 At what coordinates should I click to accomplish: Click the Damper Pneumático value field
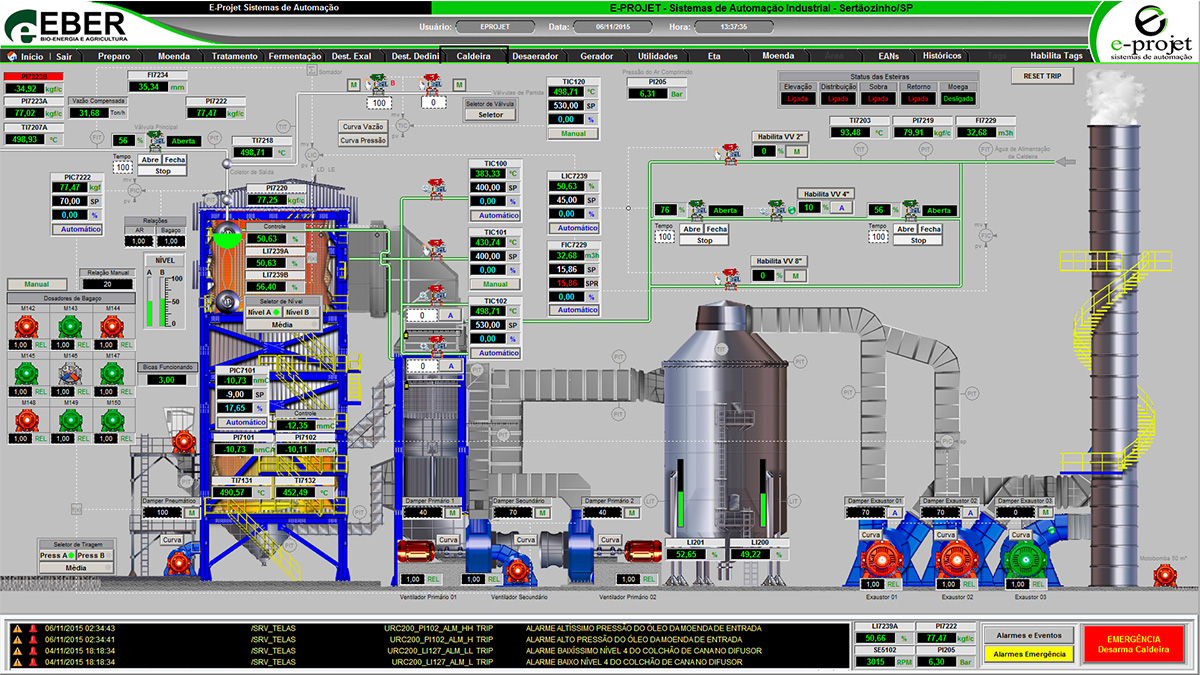(x=161, y=512)
